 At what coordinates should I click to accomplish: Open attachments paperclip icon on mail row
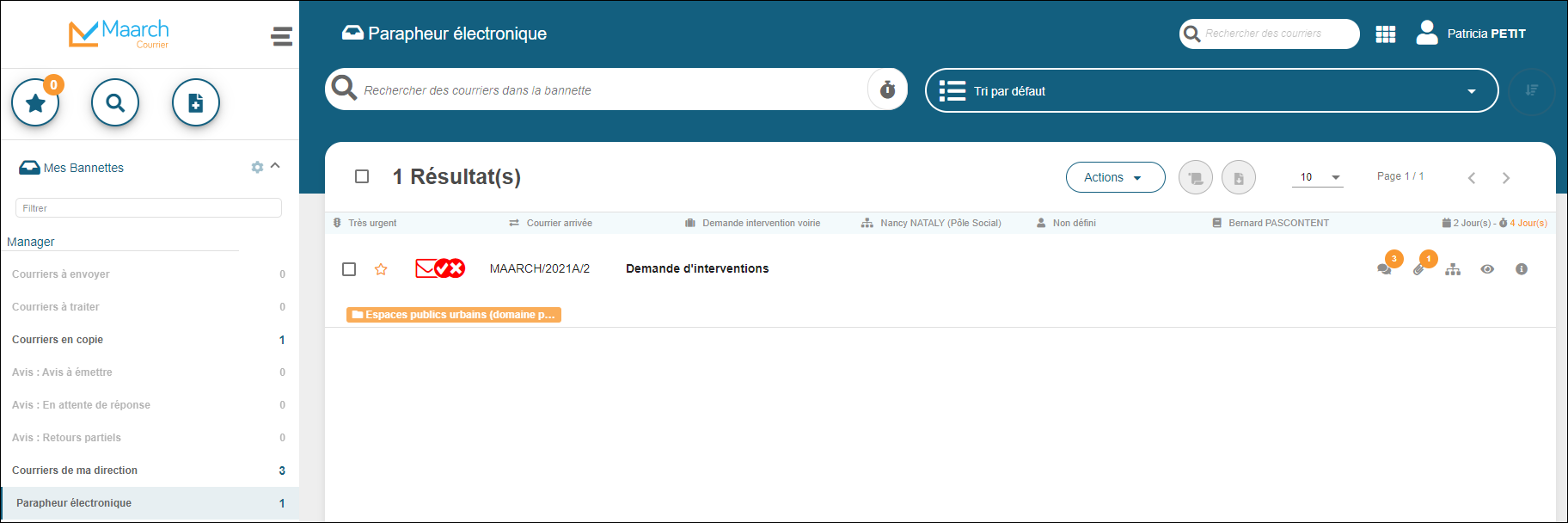[1418, 269]
